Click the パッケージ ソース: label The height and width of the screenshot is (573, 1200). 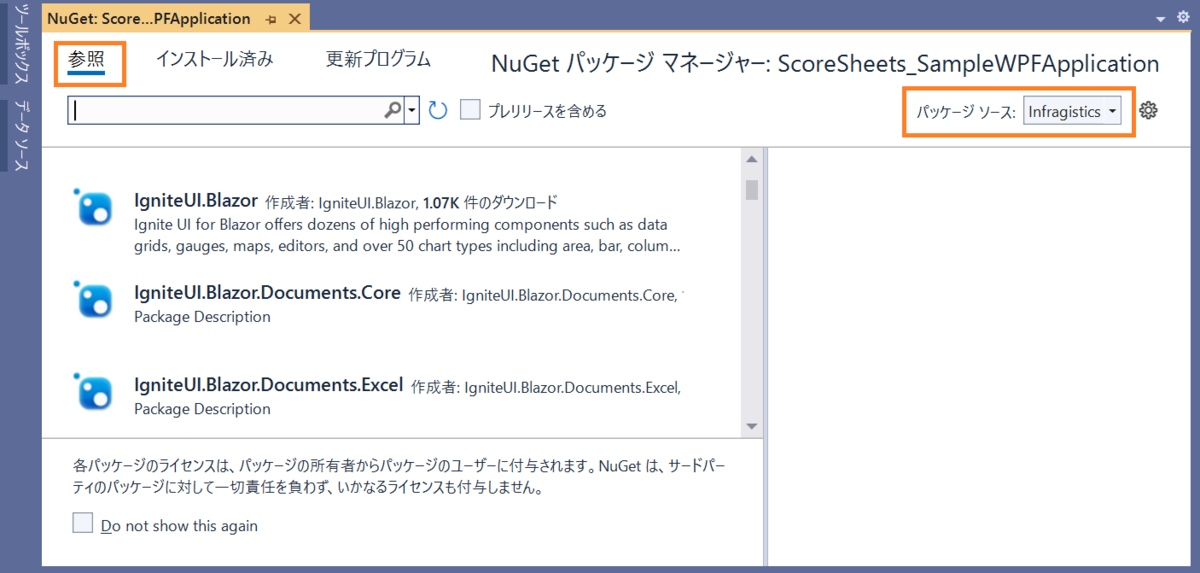point(966,112)
